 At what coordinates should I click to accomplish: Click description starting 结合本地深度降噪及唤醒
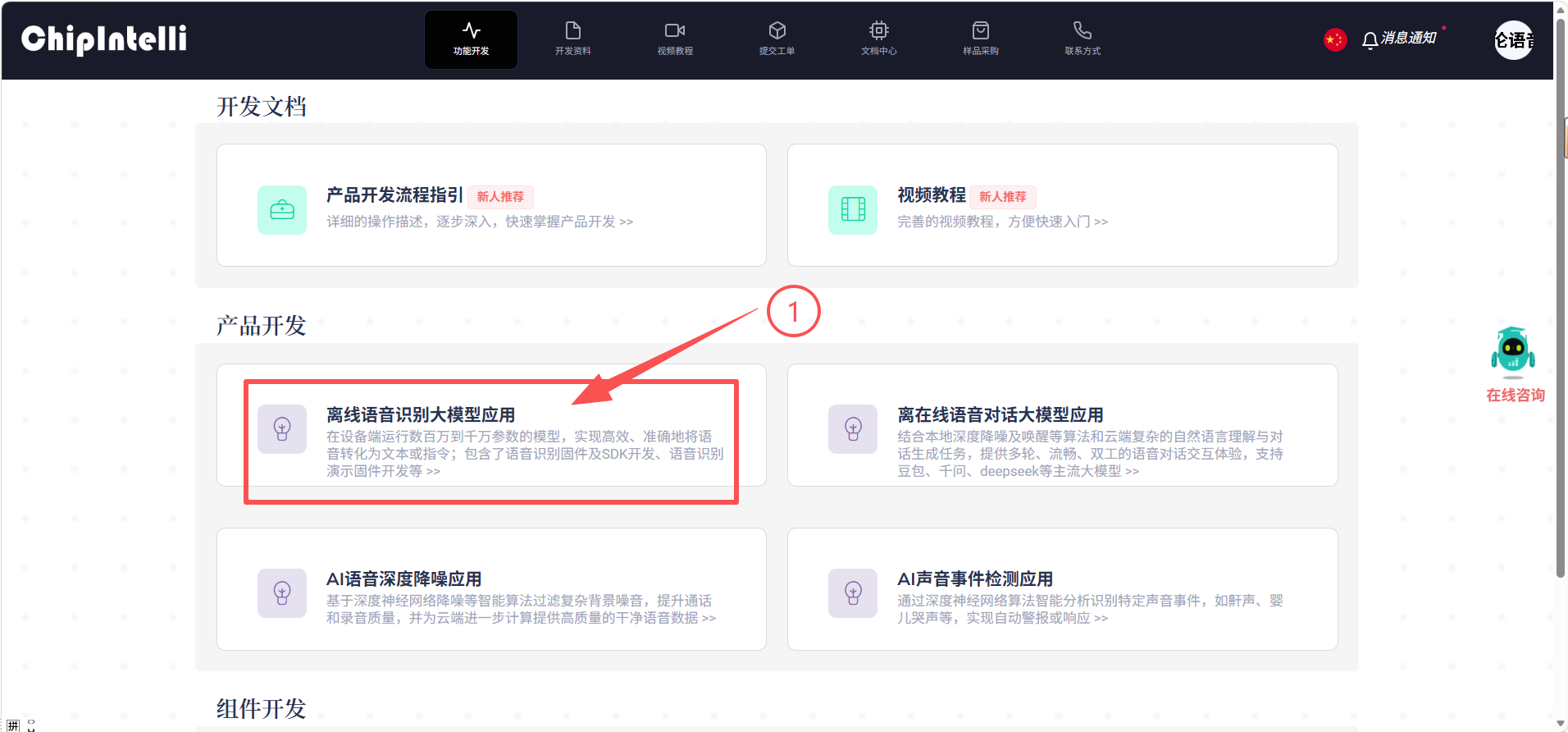[1091, 454]
